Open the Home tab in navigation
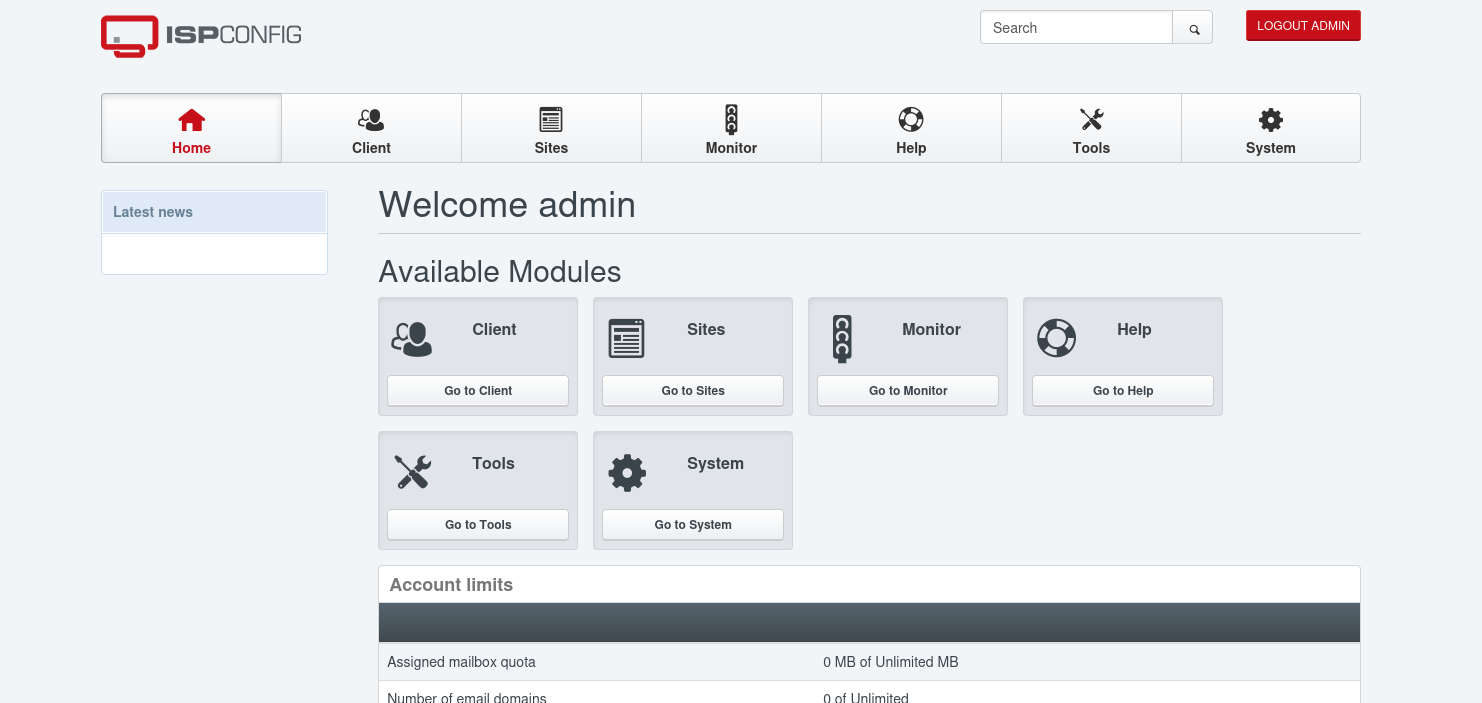This screenshot has height=703, width=1482. (191, 129)
